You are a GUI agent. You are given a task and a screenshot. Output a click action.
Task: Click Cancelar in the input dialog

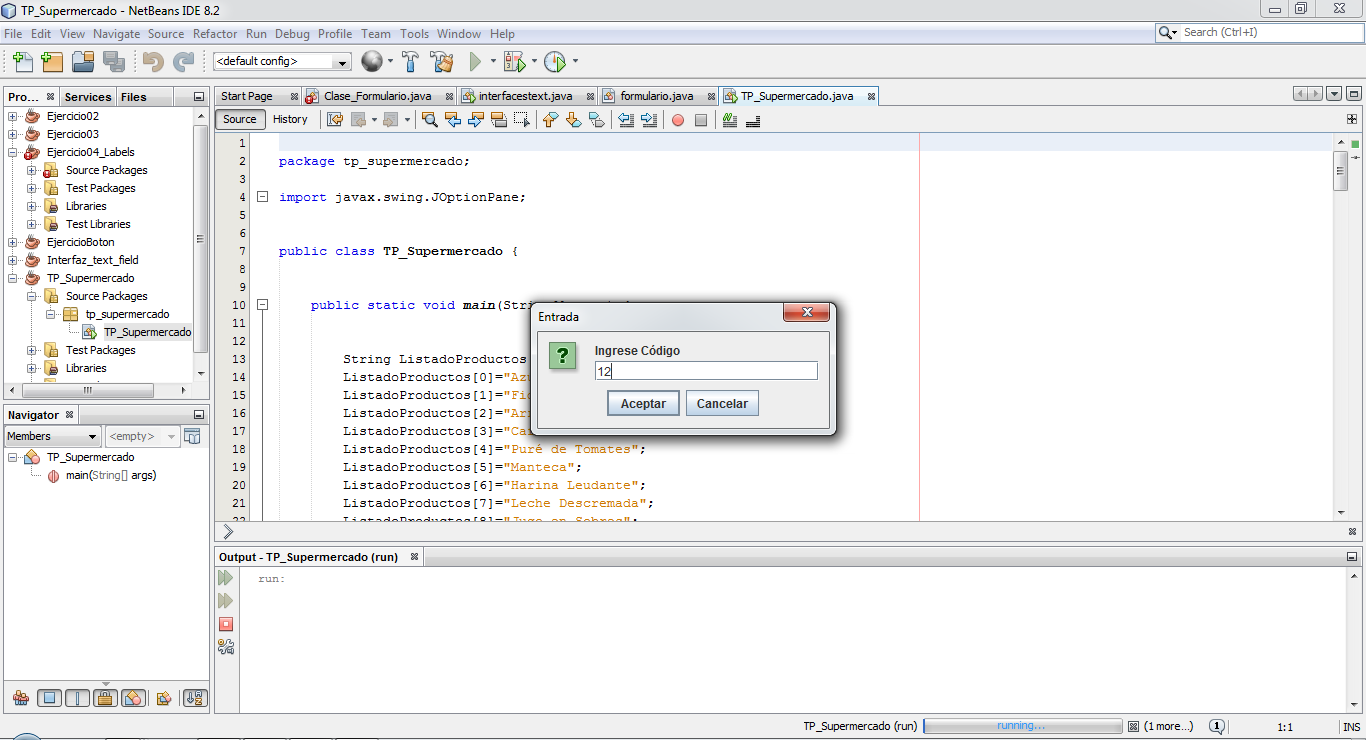click(721, 403)
